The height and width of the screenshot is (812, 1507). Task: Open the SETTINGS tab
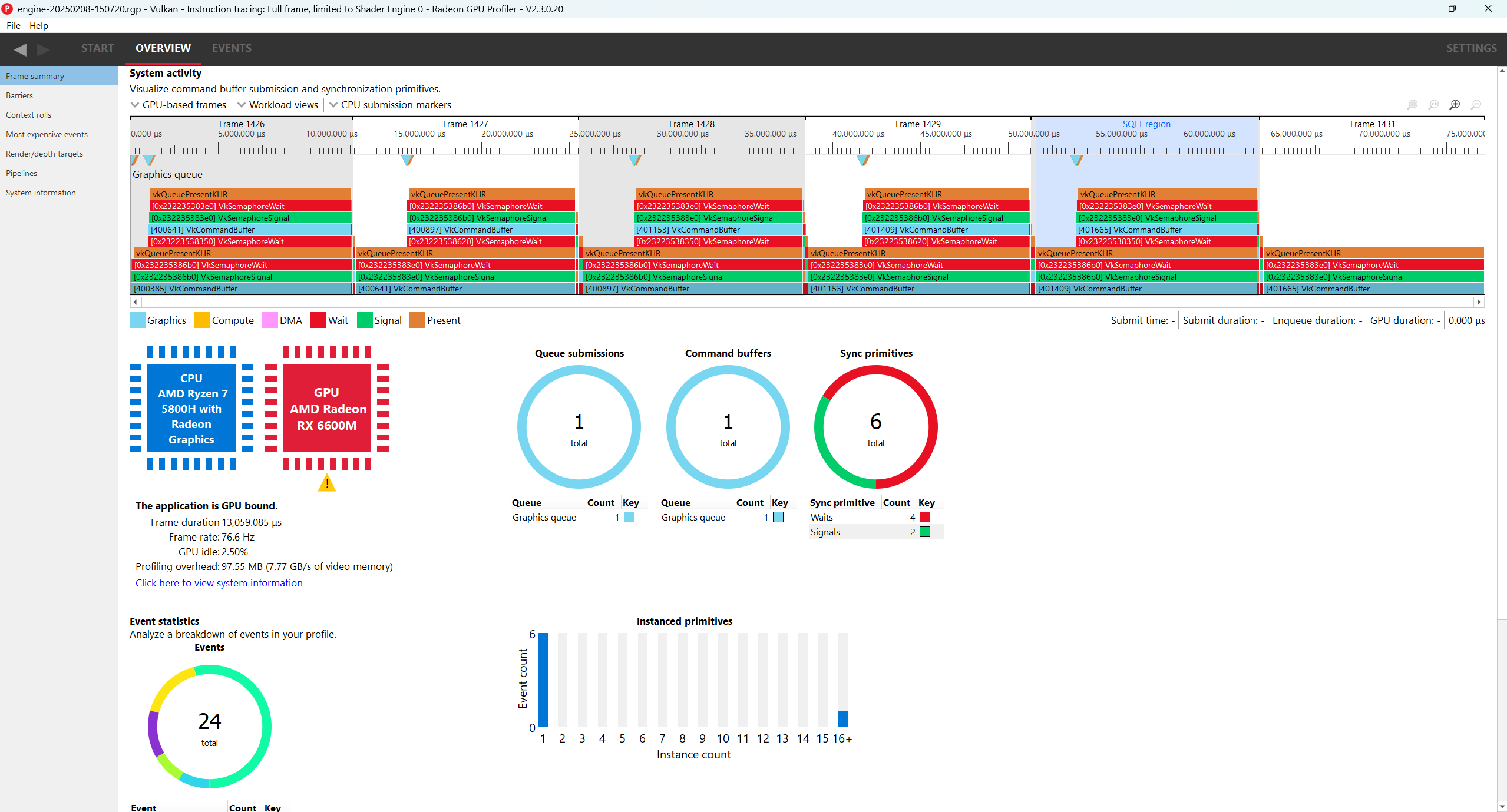click(1472, 48)
